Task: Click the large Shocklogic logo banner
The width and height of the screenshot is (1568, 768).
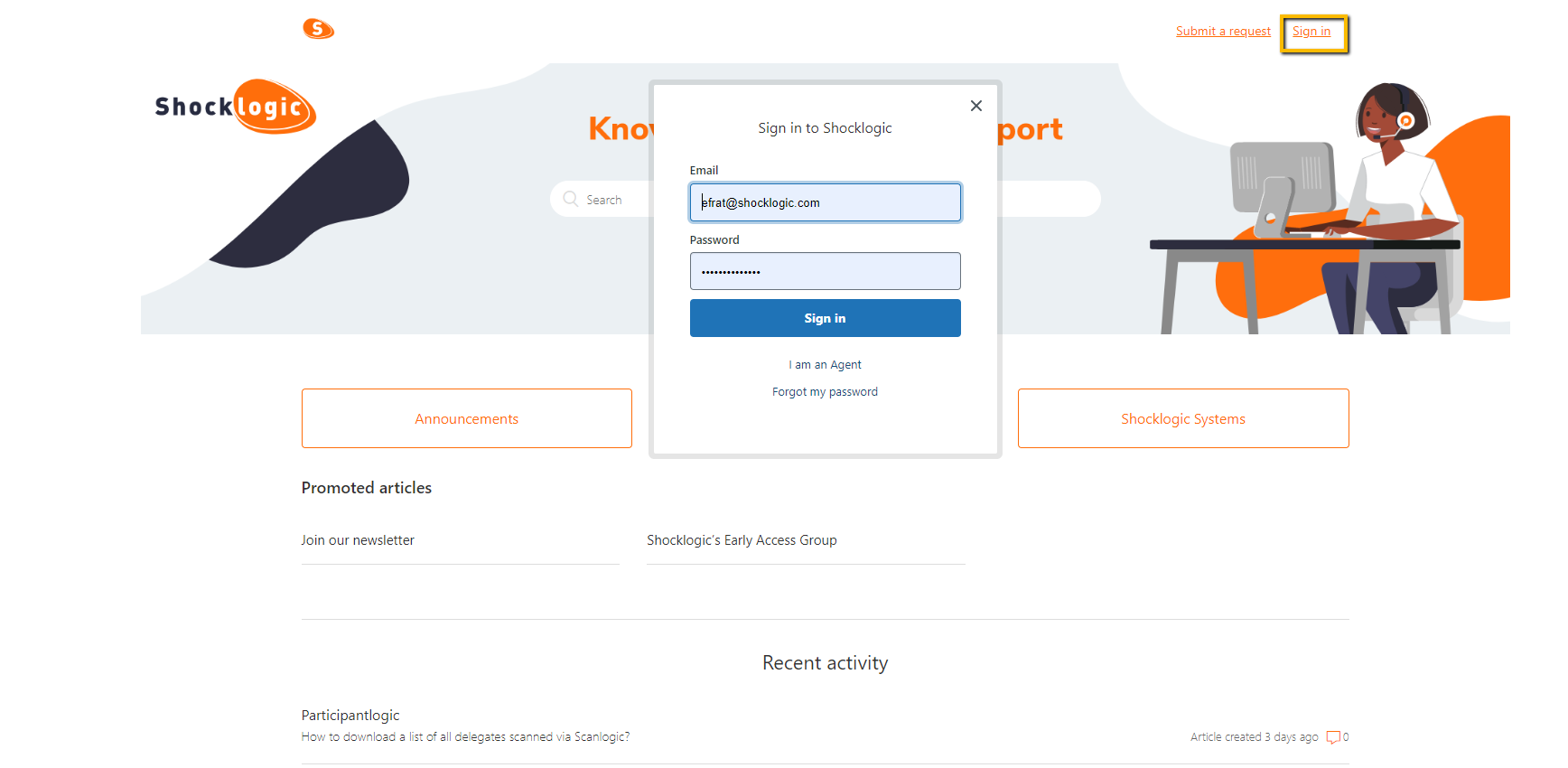Action: pyautogui.click(x=236, y=107)
